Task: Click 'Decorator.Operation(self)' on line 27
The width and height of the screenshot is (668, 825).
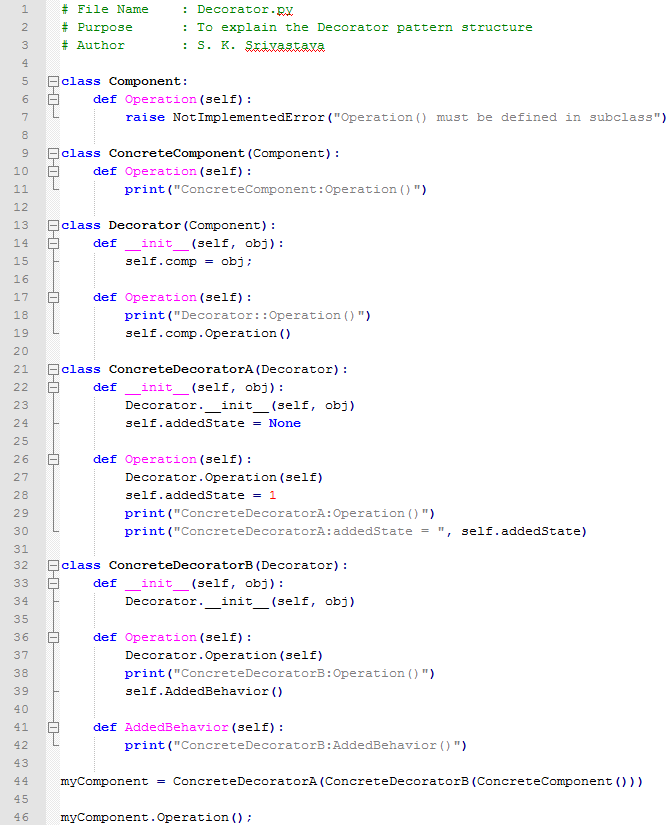Action: pos(224,478)
